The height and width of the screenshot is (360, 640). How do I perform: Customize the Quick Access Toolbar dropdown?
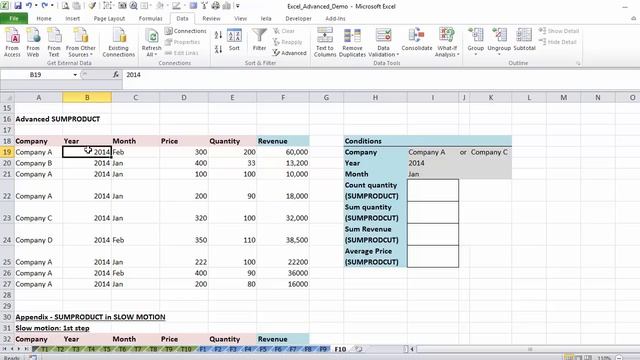coord(238,6)
